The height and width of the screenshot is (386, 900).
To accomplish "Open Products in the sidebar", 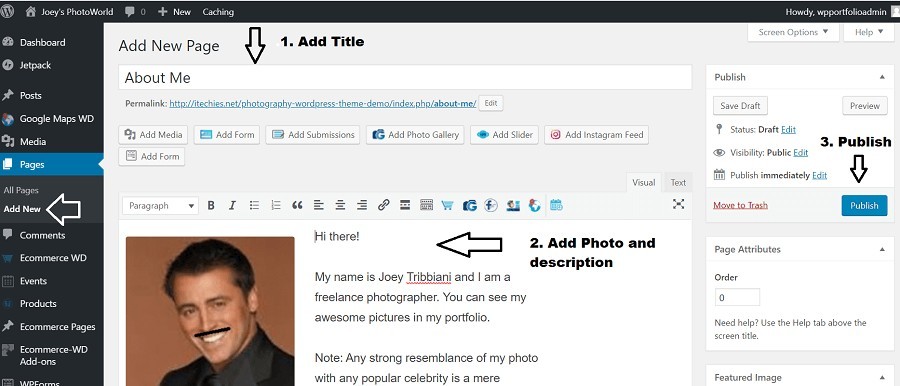I will click(38, 303).
